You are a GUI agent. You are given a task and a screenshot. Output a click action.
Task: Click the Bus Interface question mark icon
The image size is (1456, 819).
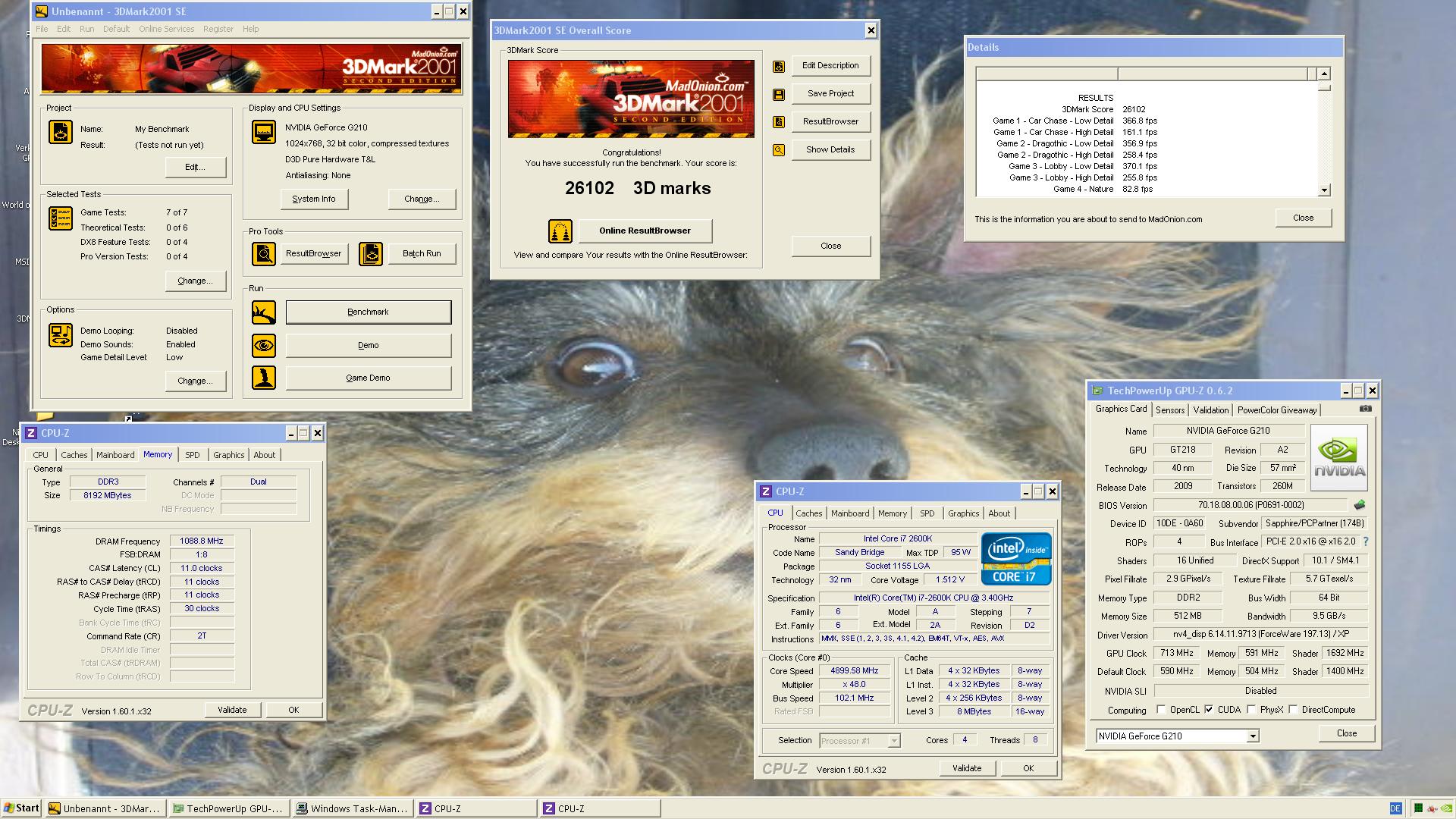tap(1367, 541)
